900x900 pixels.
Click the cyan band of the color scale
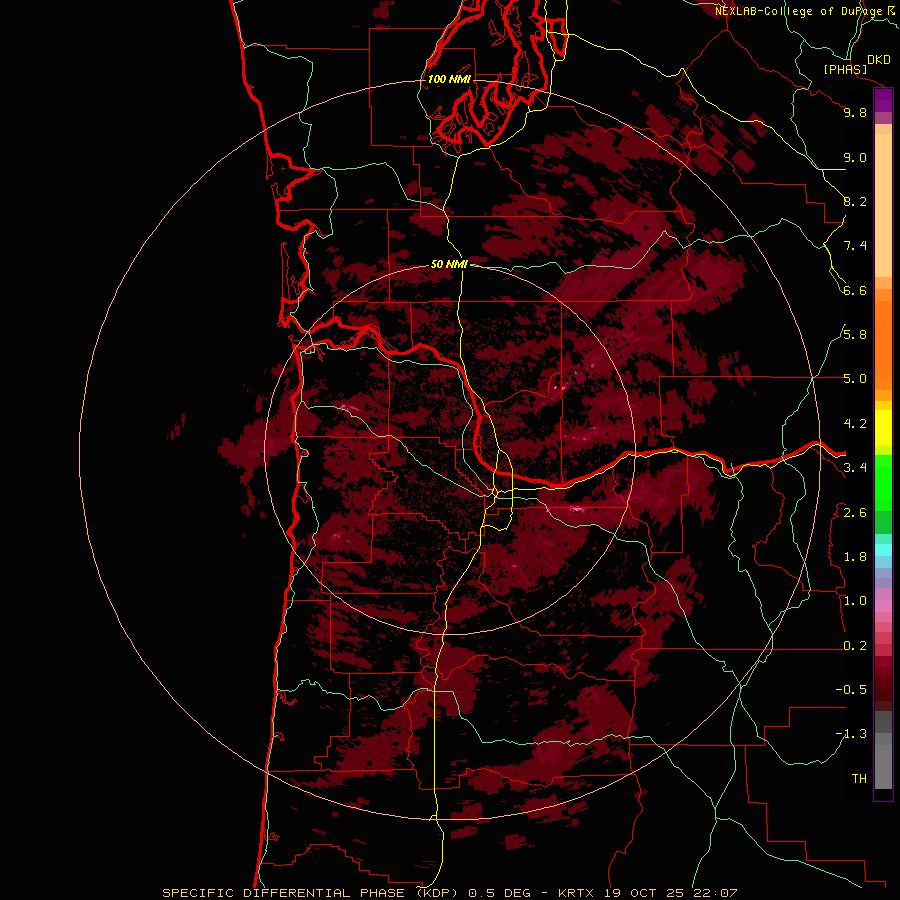click(883, 550)
